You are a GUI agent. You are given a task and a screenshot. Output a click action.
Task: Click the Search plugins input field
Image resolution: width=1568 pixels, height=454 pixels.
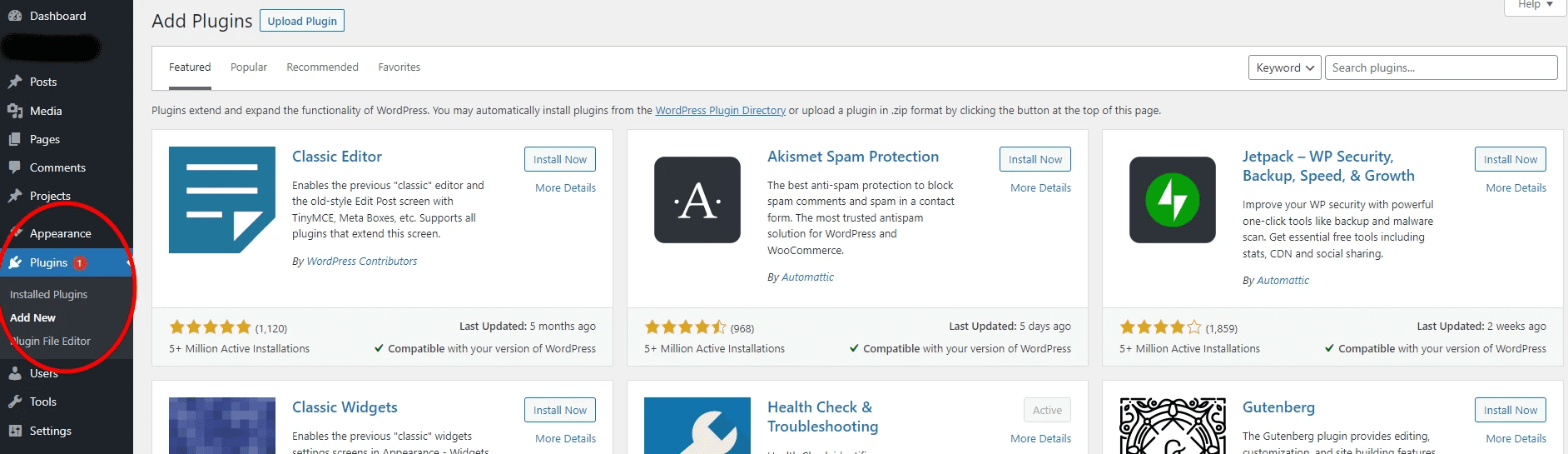pyautogui.click(x=1441, y=67)
